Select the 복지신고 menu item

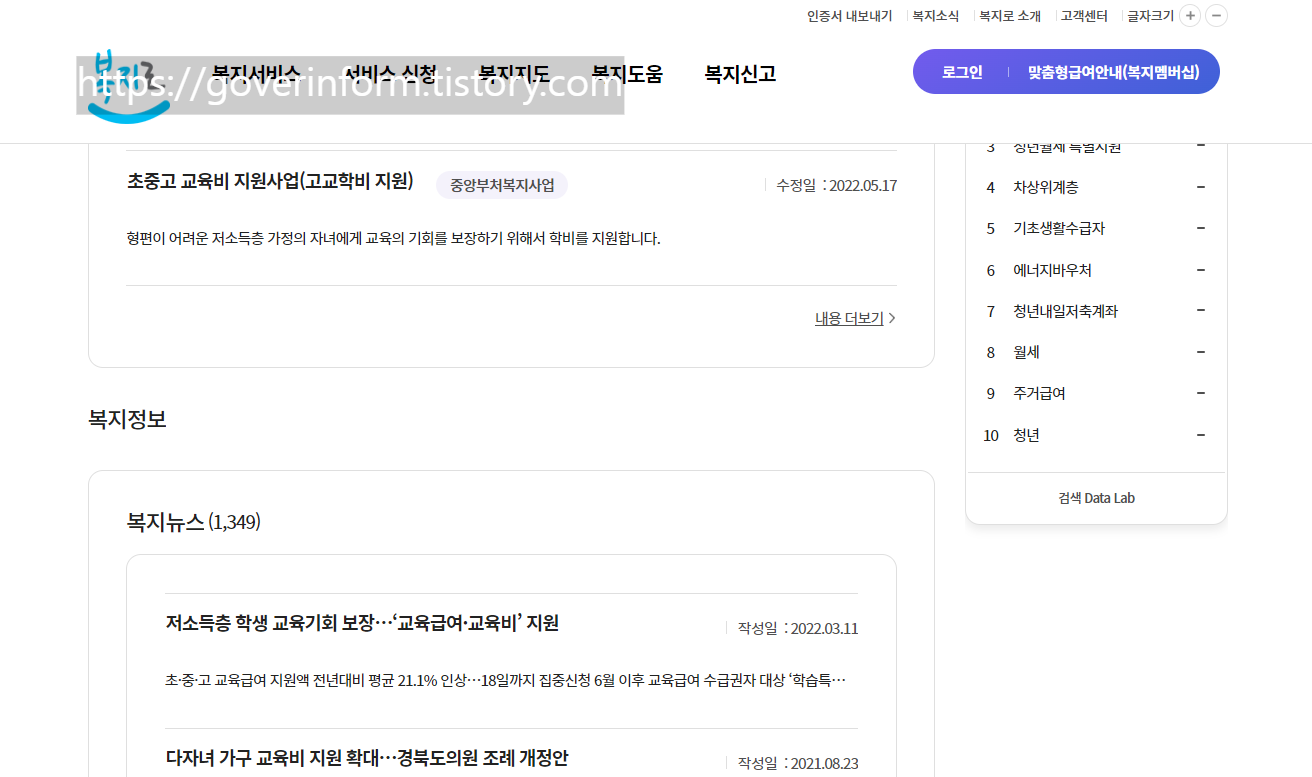(740, 73)
